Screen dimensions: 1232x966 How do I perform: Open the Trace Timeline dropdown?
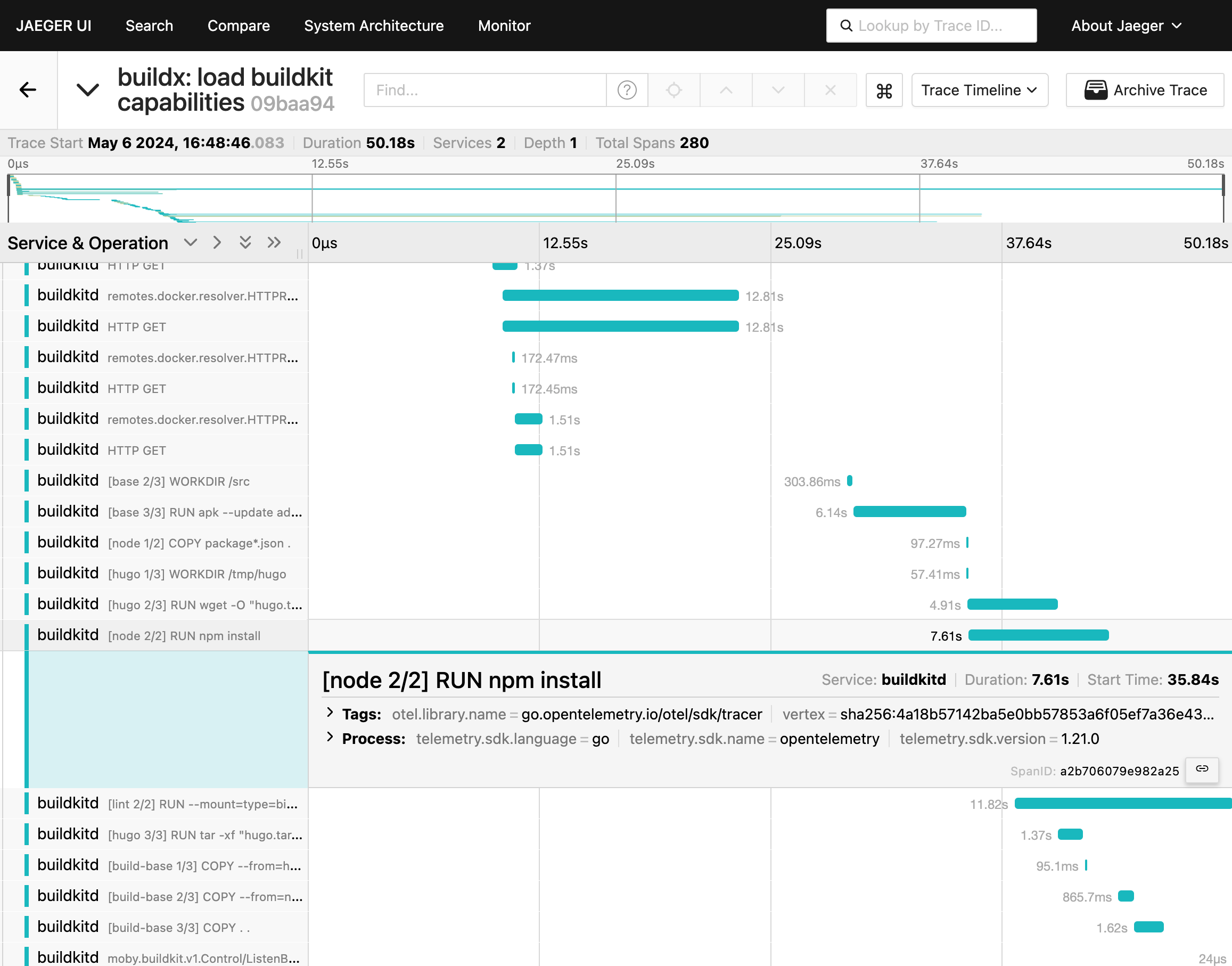979,90
